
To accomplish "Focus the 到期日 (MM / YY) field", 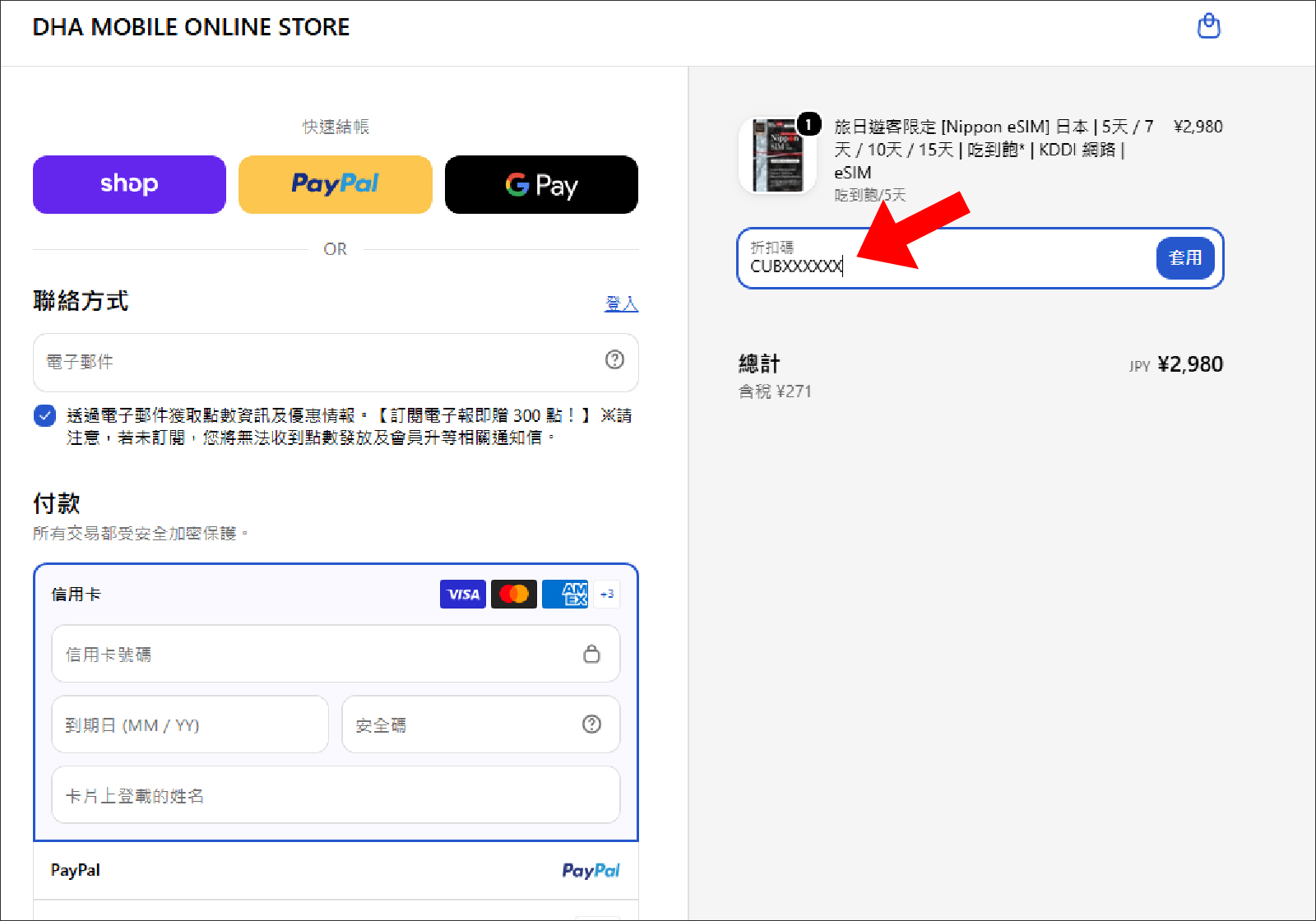I will tap(190, 724).
